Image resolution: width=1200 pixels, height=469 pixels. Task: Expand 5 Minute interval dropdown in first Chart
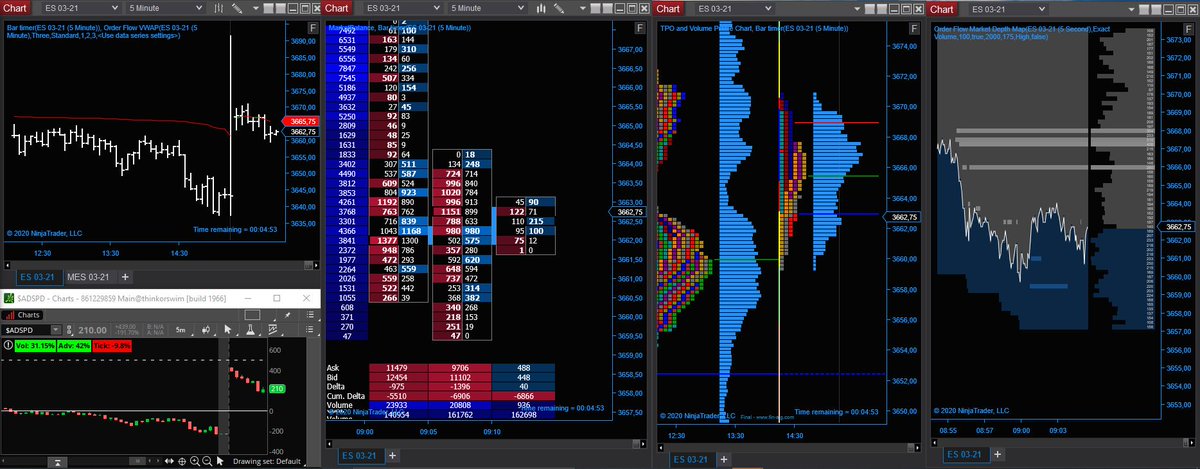coord(198,8)
